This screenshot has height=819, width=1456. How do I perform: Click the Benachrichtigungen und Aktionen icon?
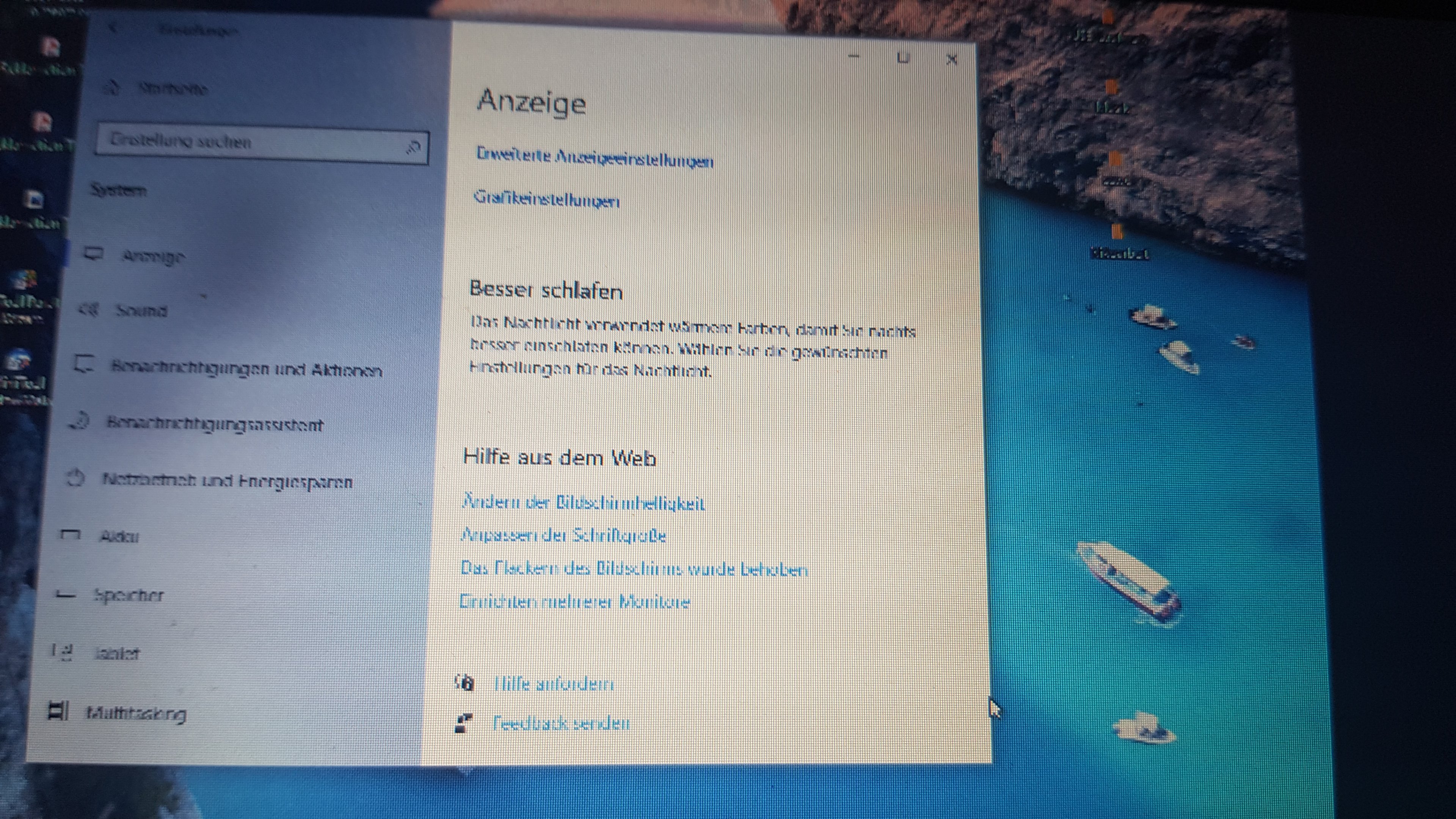coord(84,364)
